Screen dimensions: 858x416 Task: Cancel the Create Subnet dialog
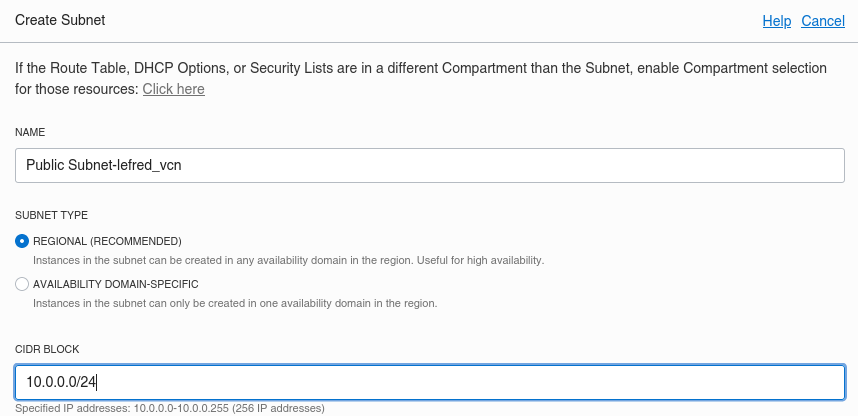pos(823,21)
